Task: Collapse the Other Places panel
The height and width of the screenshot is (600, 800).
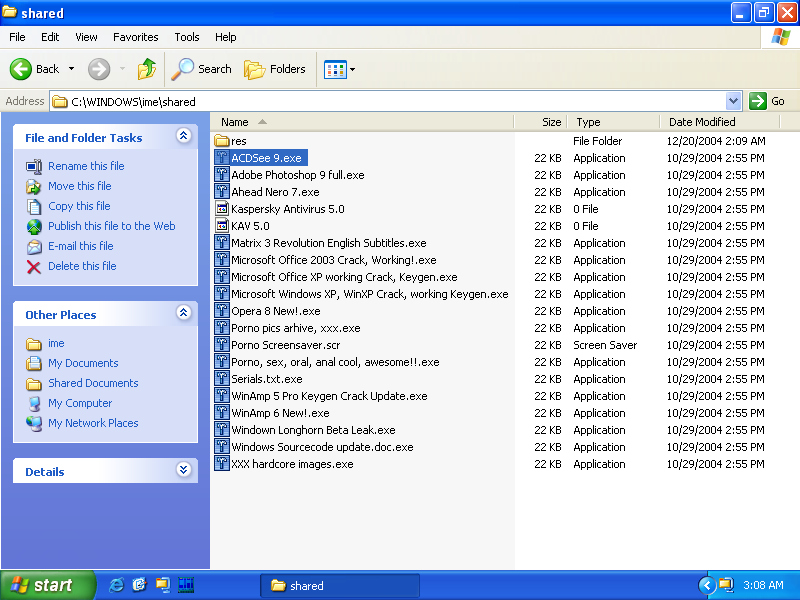Action: [184, 313]
